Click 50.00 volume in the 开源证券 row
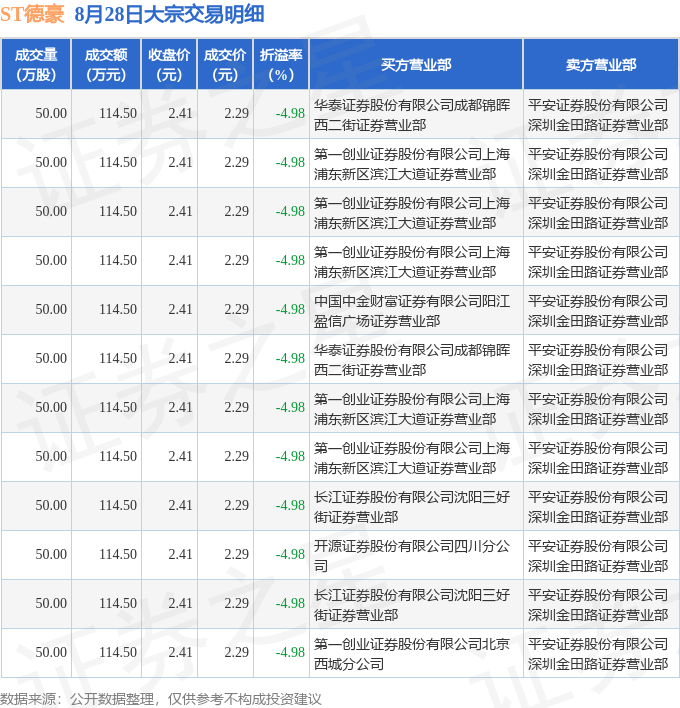Screen dimensions: 680x708 (51, 554)
